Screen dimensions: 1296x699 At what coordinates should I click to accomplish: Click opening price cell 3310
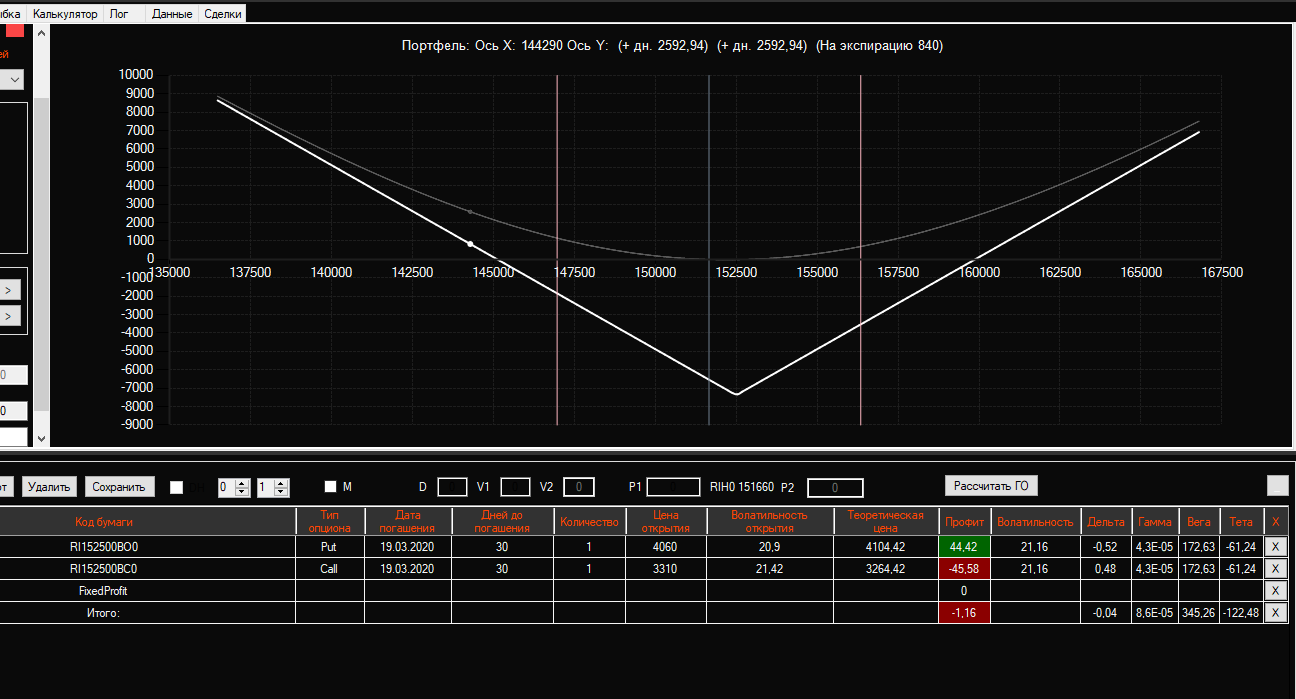click(665, 568)
